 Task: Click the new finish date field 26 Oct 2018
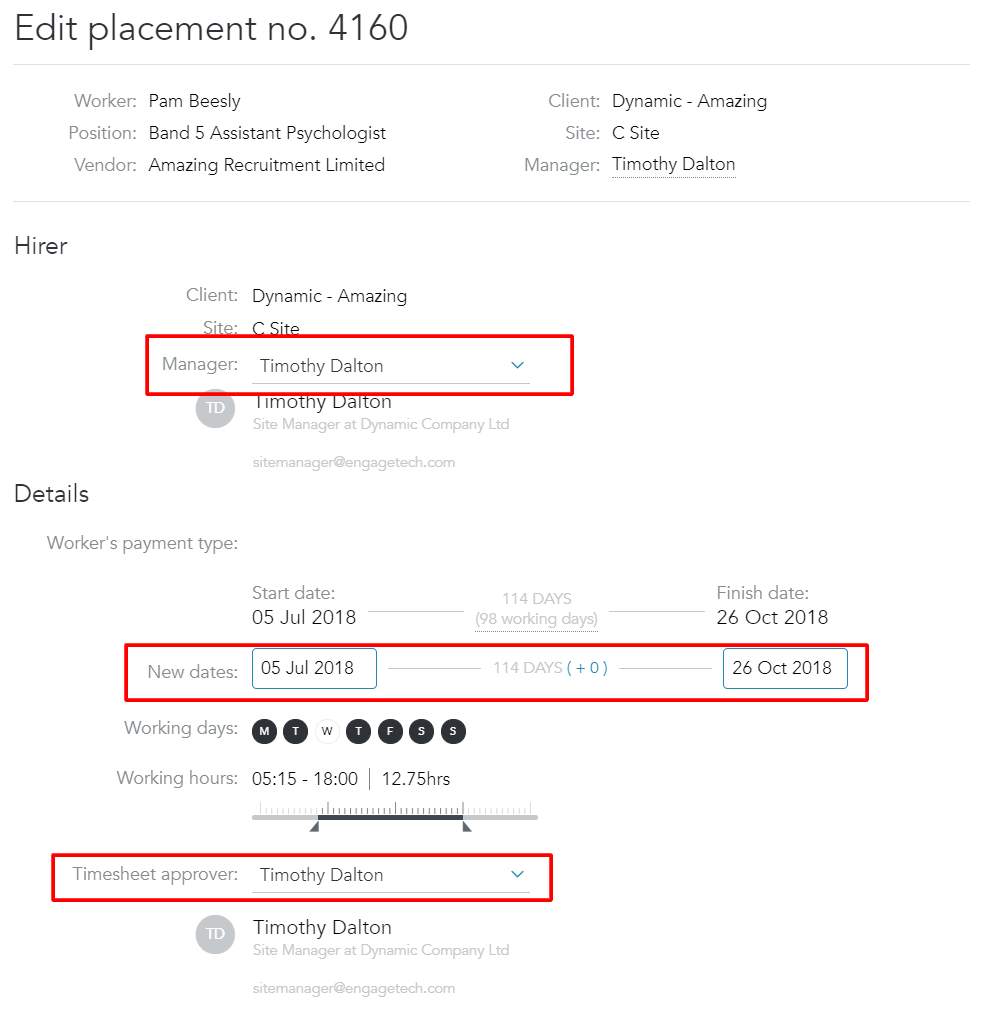[785, 669]
